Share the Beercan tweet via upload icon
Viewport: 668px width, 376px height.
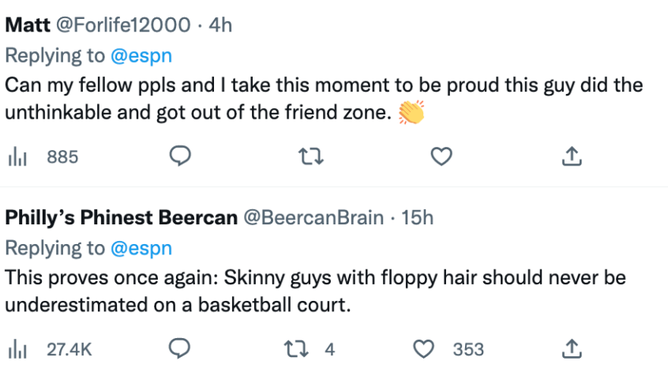point(572,349)
